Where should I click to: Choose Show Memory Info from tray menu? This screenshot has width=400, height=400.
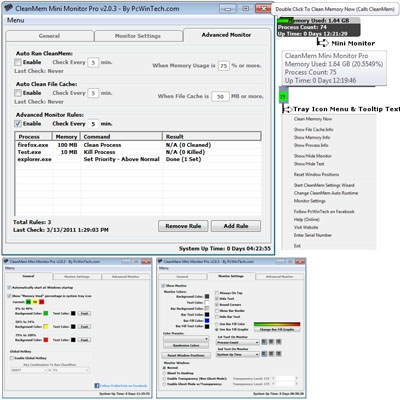[312, 137]
